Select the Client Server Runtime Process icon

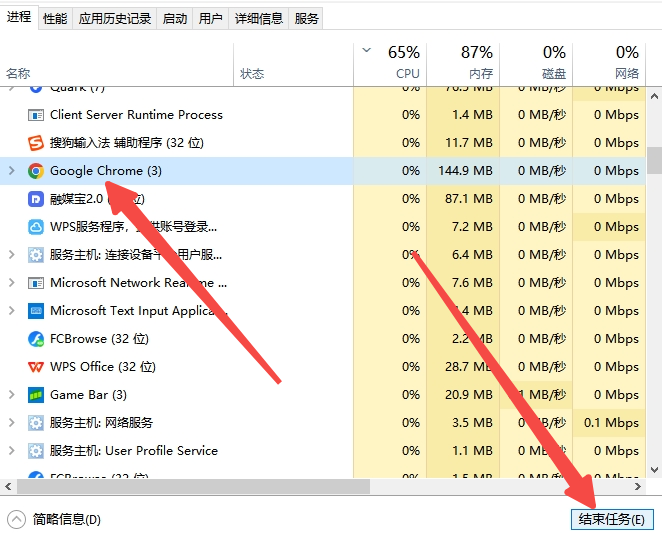pos(36,115)
